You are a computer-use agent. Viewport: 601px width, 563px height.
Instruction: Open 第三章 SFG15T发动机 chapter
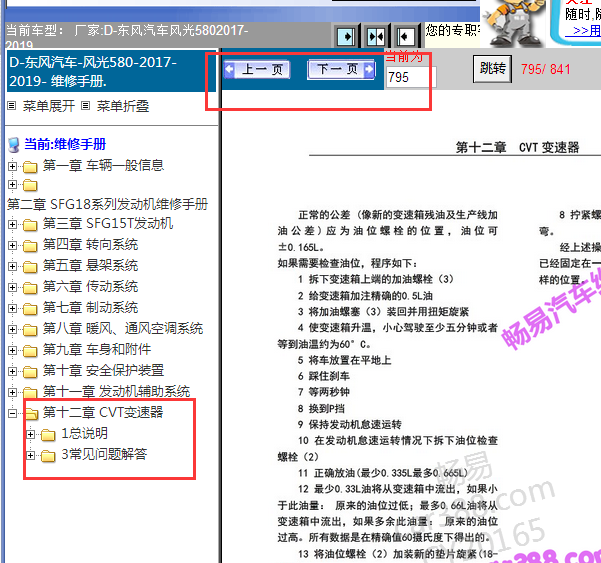click(x=108, y=223)
